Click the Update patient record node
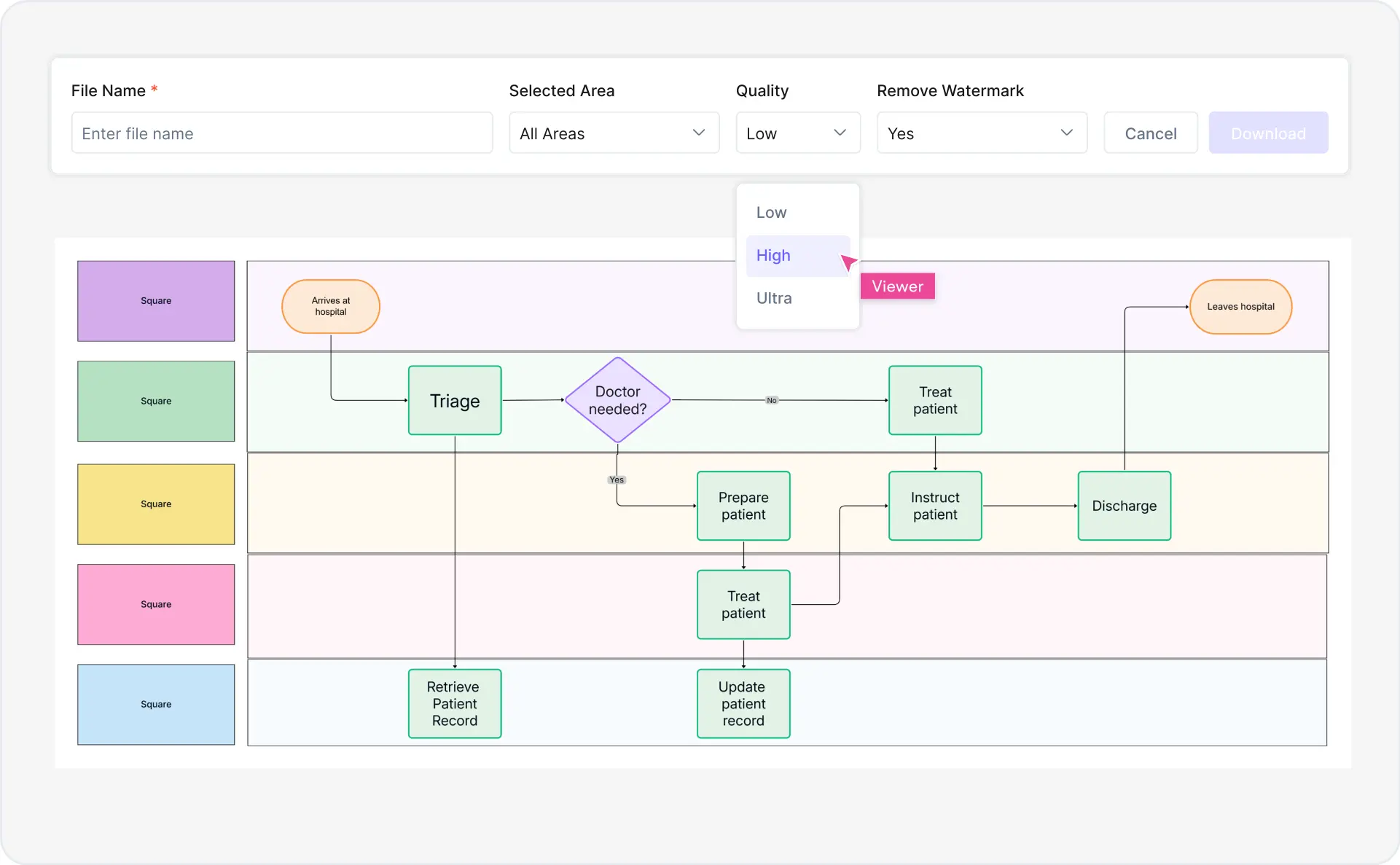Image resolution: width=1400 pixels, height=865 pixels. click(743, 703)
